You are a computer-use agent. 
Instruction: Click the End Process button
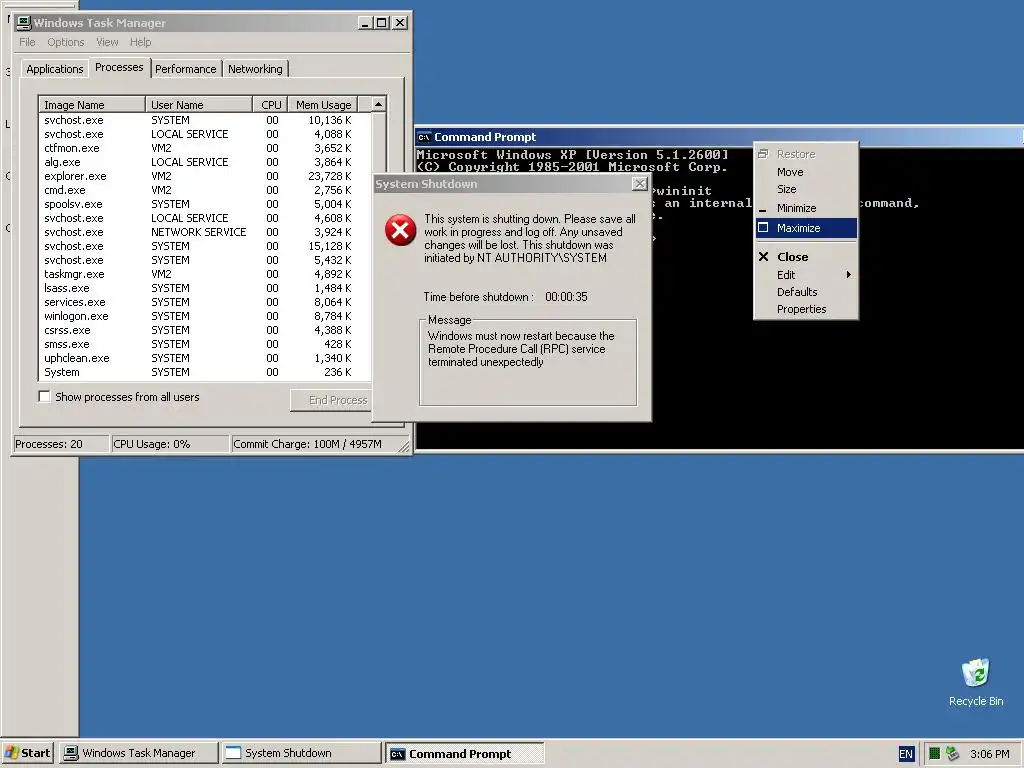click(x=331, y=400)
